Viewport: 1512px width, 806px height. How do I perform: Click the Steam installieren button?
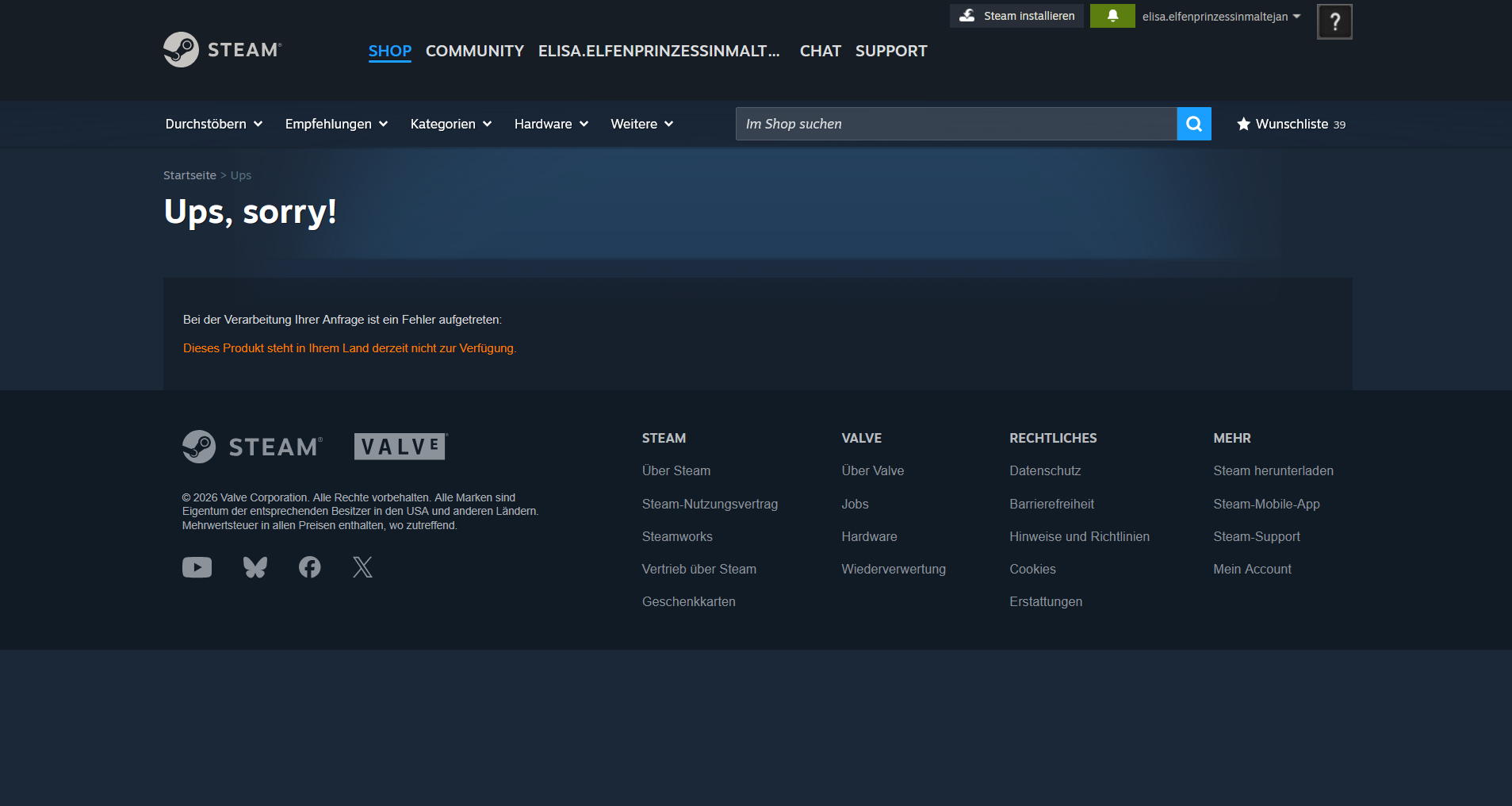[1016, 16]
